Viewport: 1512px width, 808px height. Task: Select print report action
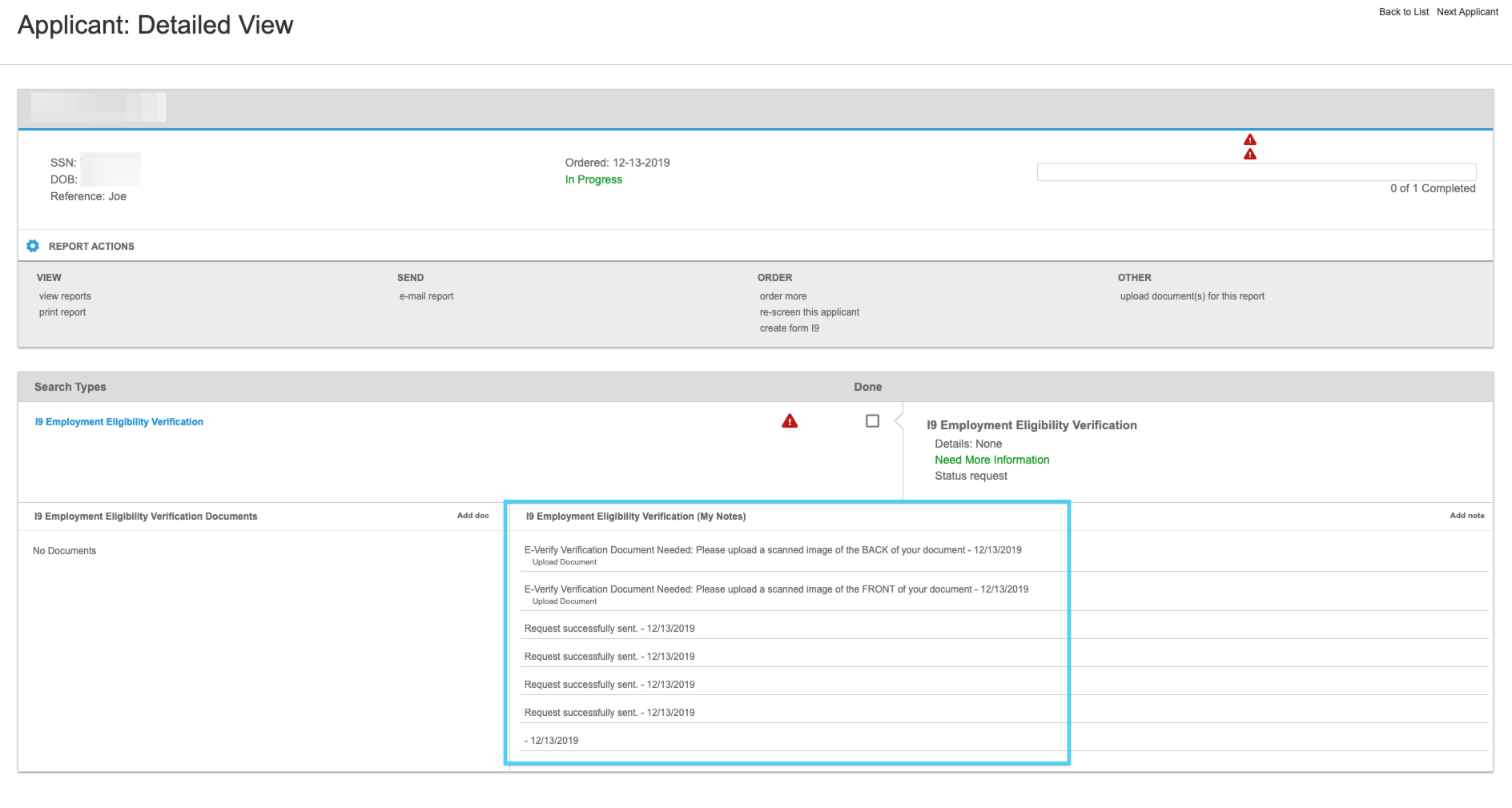coord(62,312)
